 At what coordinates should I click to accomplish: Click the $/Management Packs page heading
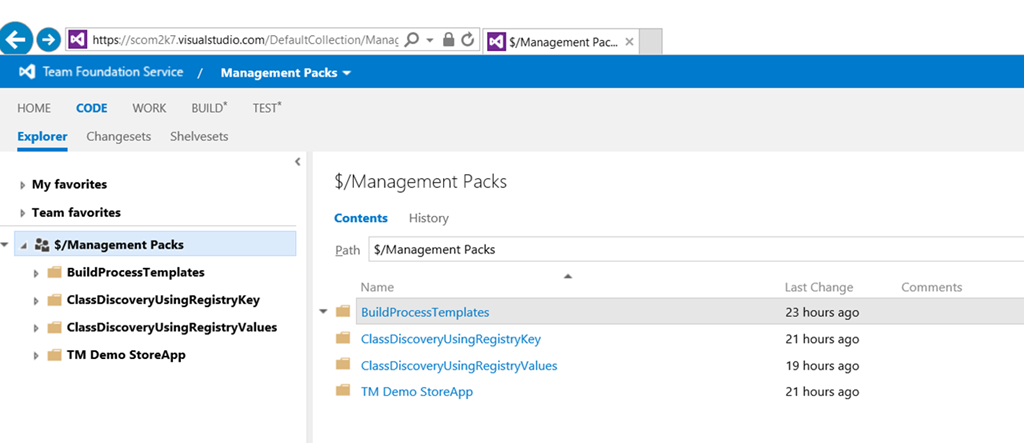point(420,182)
